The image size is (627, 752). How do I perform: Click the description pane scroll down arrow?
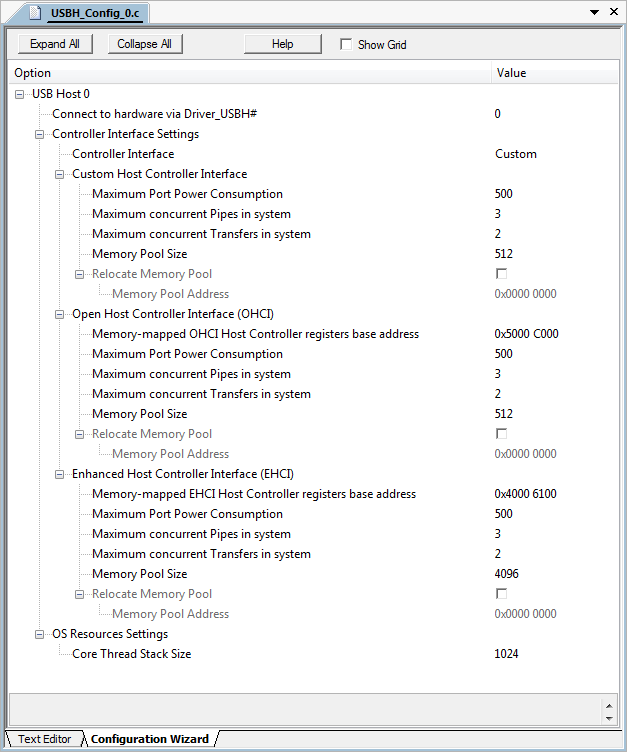click(610, 716)
